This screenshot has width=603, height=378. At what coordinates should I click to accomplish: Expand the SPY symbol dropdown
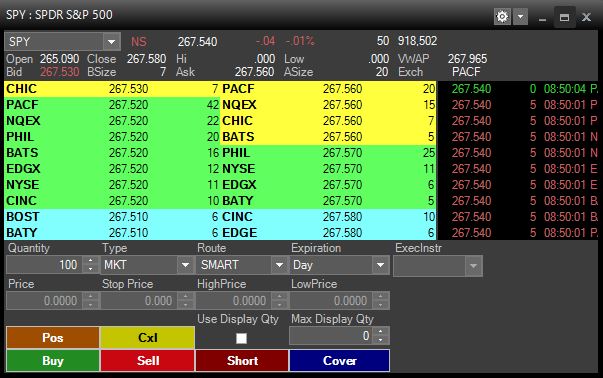112,42
